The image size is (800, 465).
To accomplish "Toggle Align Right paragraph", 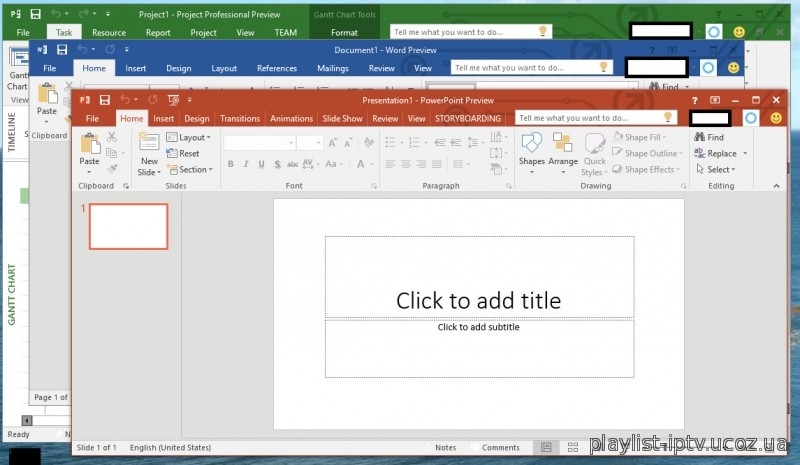I will (421, 164).
